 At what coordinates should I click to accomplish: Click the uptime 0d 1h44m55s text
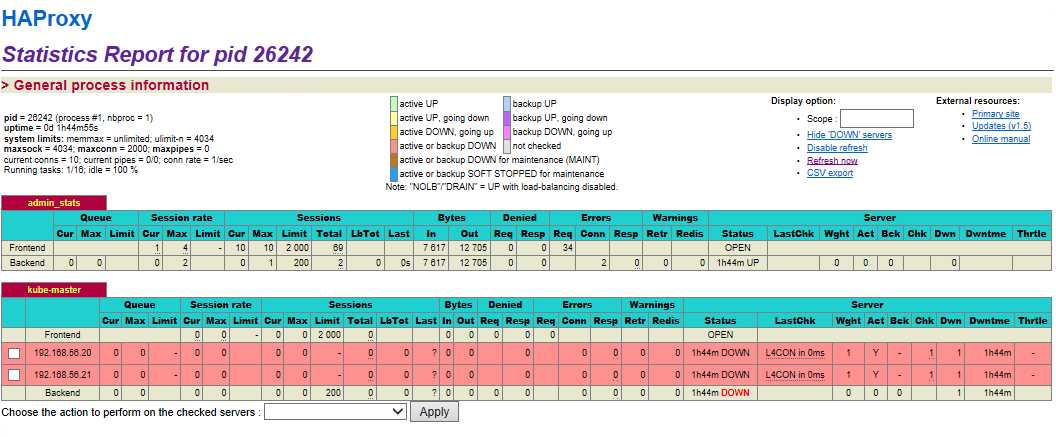pyautogui.click(x=51, y=127)
